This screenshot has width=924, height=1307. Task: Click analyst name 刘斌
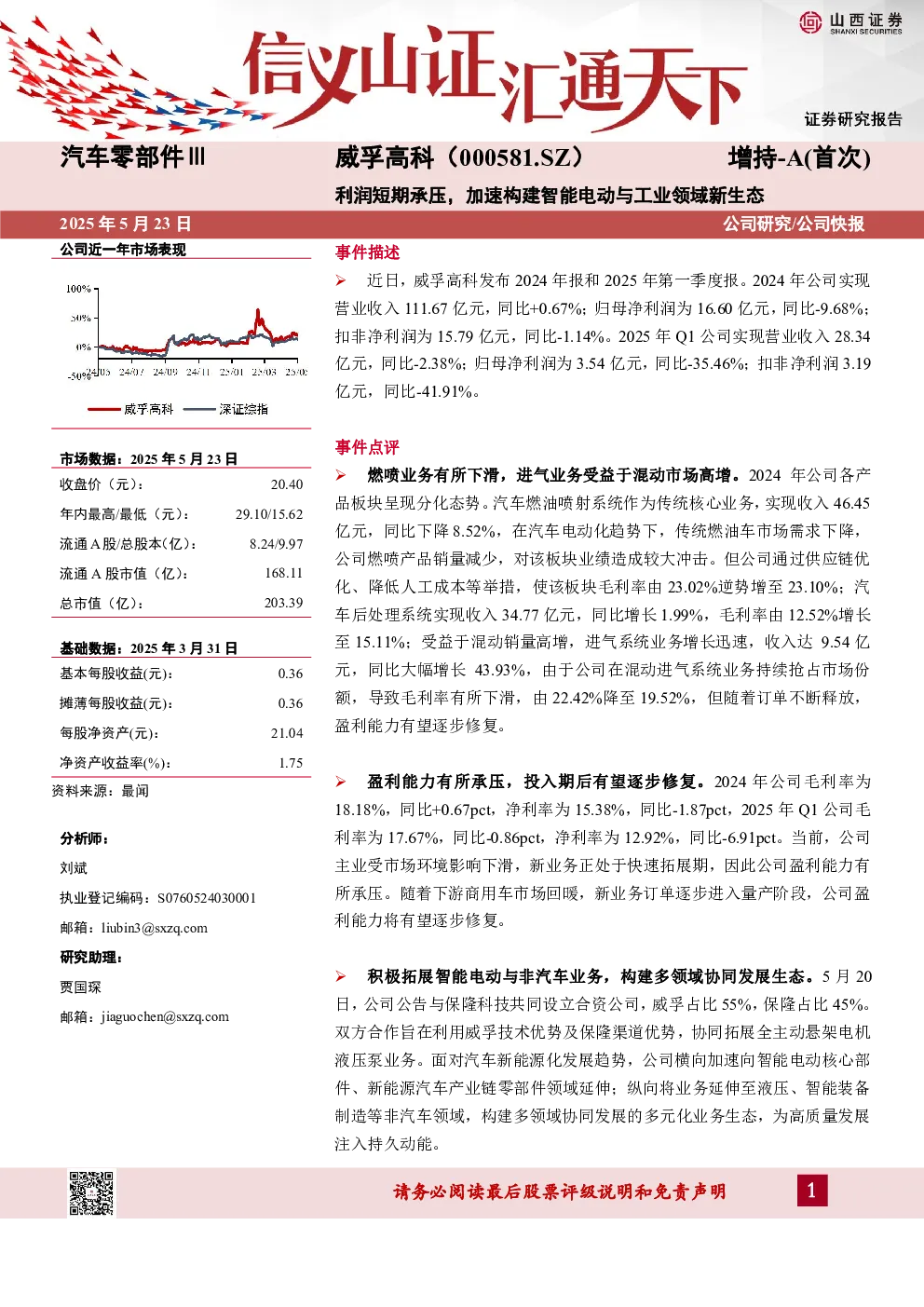tap(74, 868)
